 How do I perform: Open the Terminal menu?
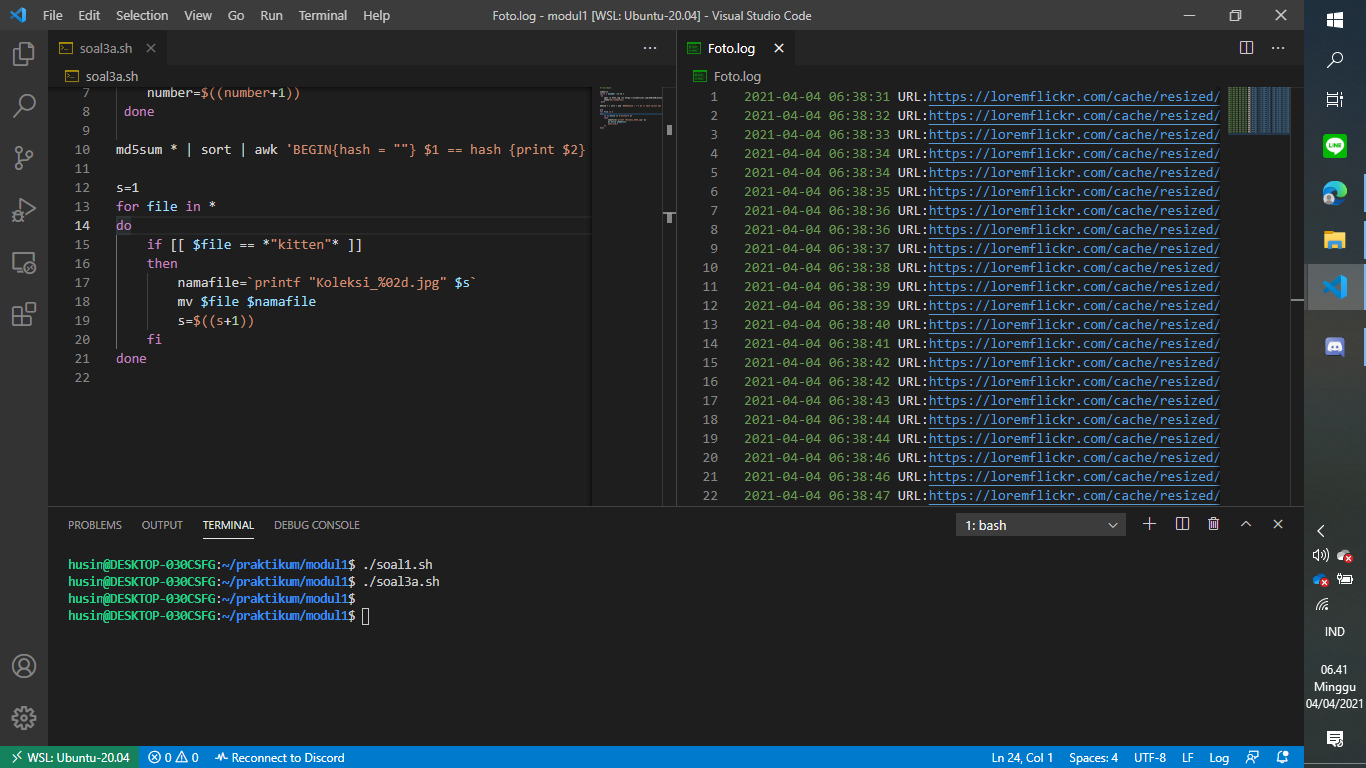[323, 16]
